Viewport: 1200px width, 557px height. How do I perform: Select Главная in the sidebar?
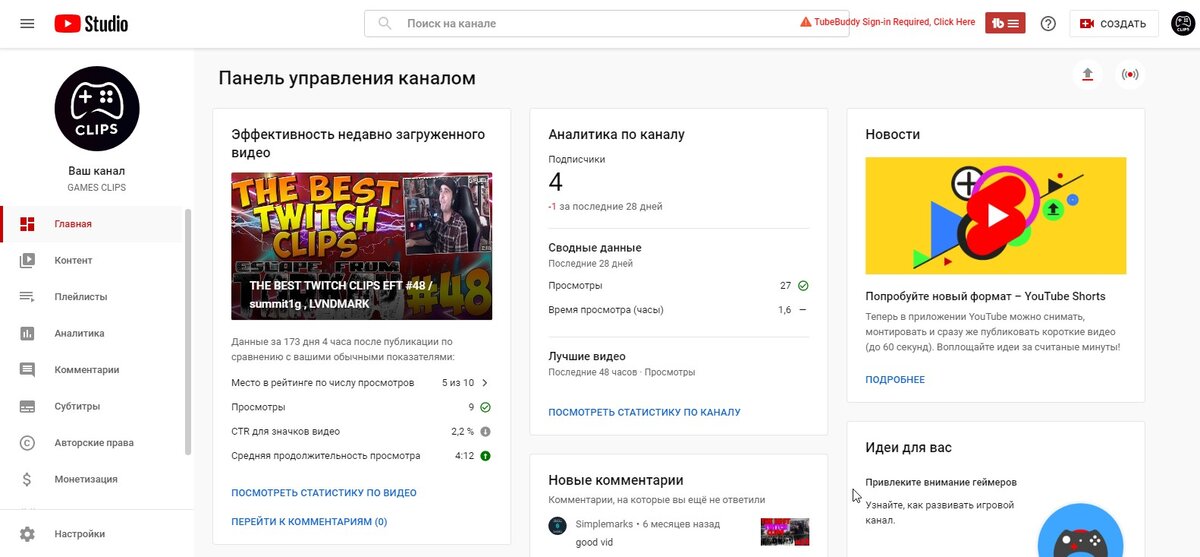92,224
